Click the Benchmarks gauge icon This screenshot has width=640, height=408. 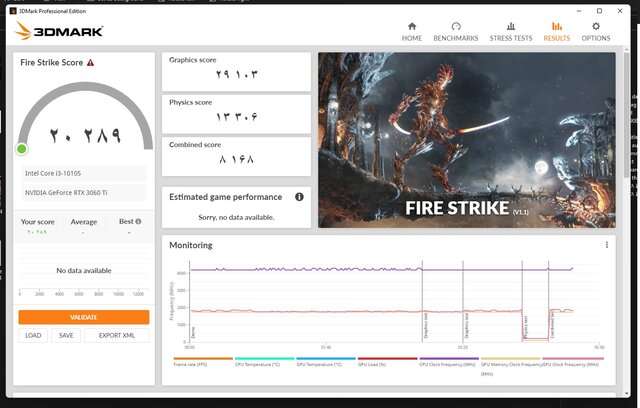[x=456, y=26]
